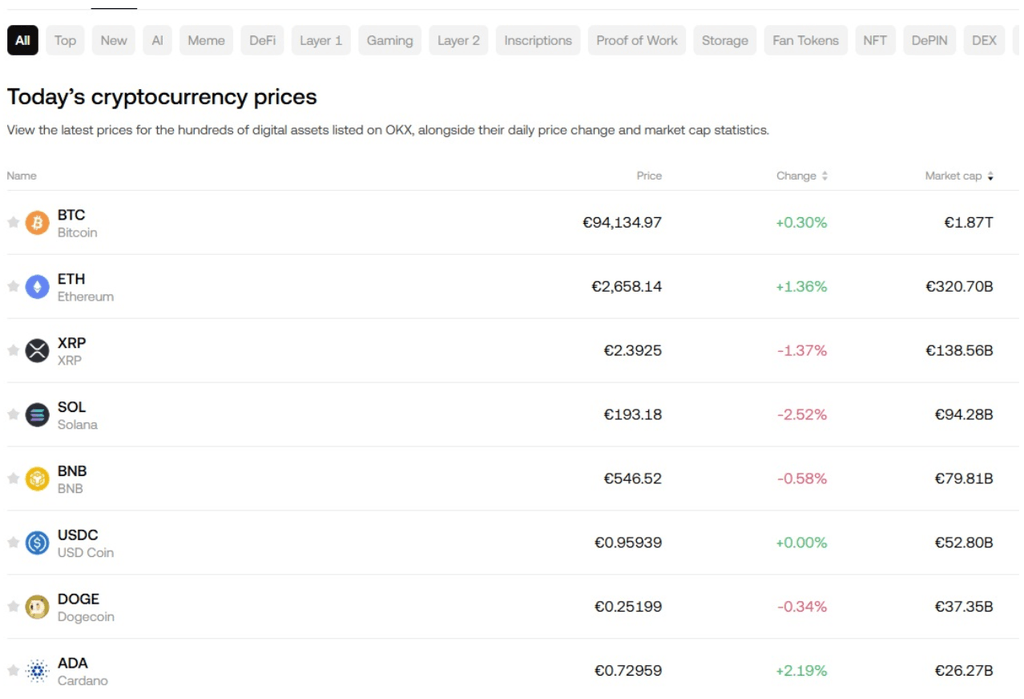Click the Bitcoin logo icon
The width and height of the screenshot is (1024, 699).
(37, 222)
